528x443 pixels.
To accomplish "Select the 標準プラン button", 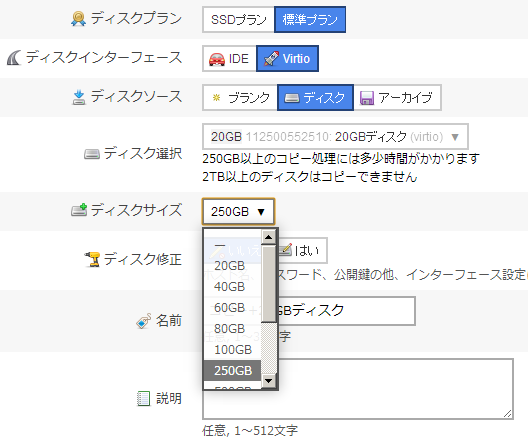I will coord(310,20).
